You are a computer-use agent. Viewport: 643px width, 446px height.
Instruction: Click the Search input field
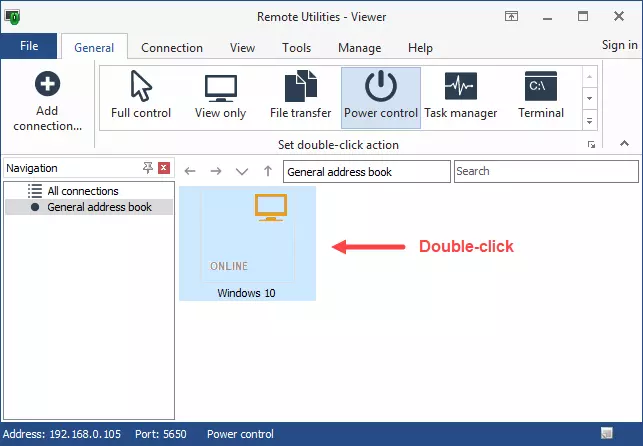pos(545,171)
